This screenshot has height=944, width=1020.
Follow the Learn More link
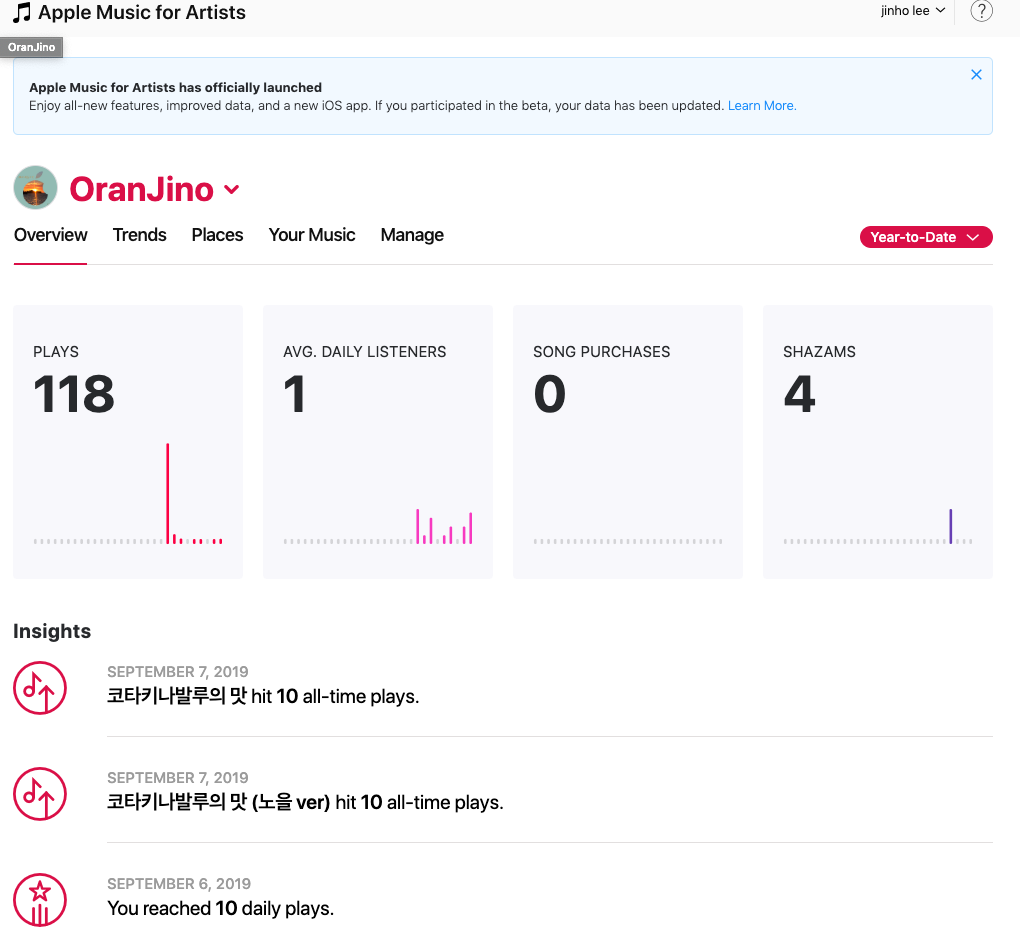[x=762, y=105]
